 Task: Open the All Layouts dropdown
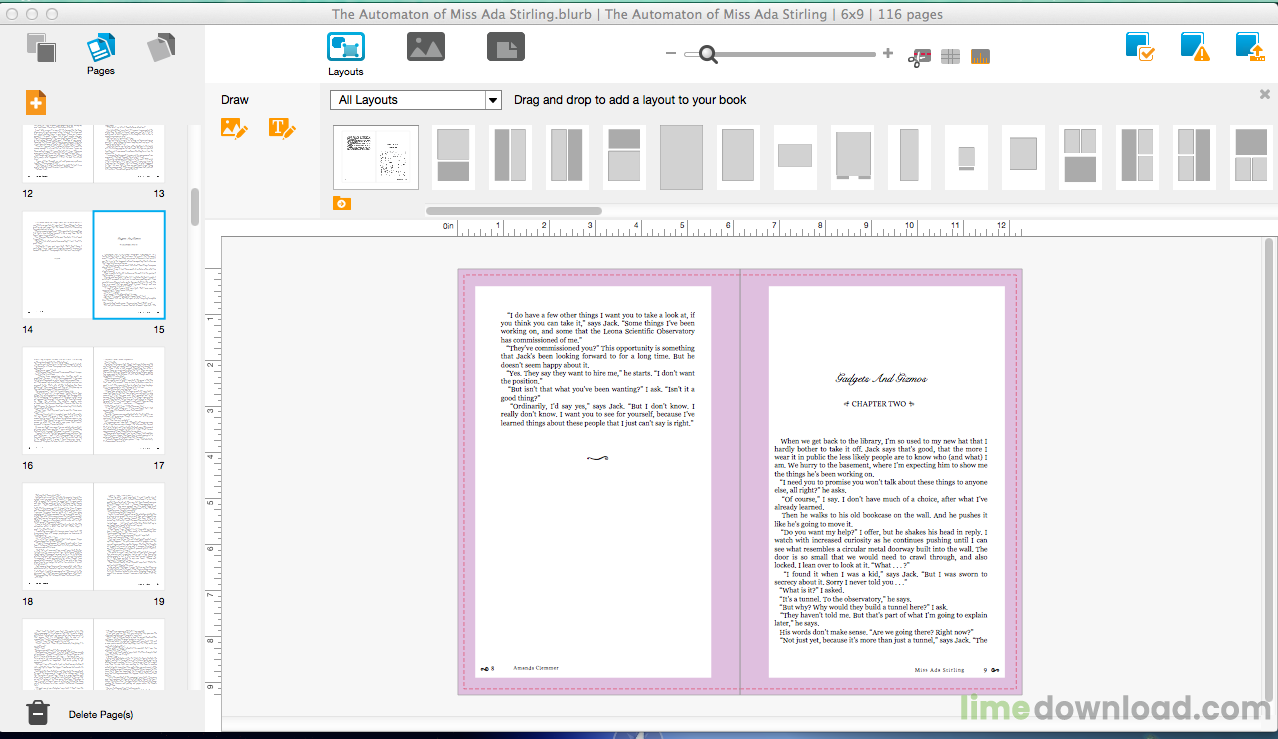pyautogui.click(x=416, y=100)
